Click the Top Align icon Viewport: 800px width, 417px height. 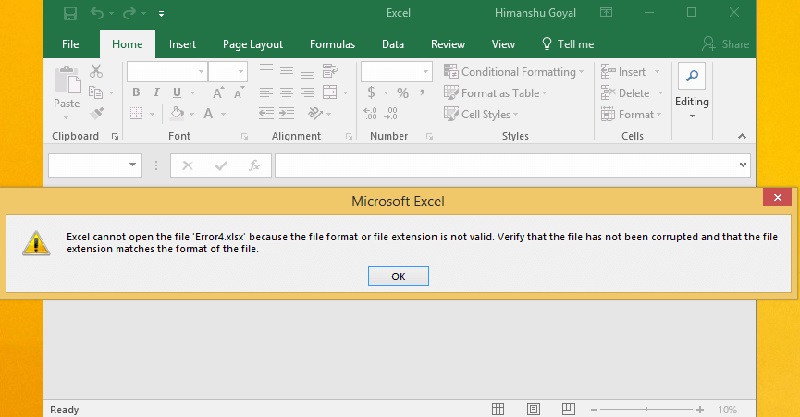[x=266, y=71]
